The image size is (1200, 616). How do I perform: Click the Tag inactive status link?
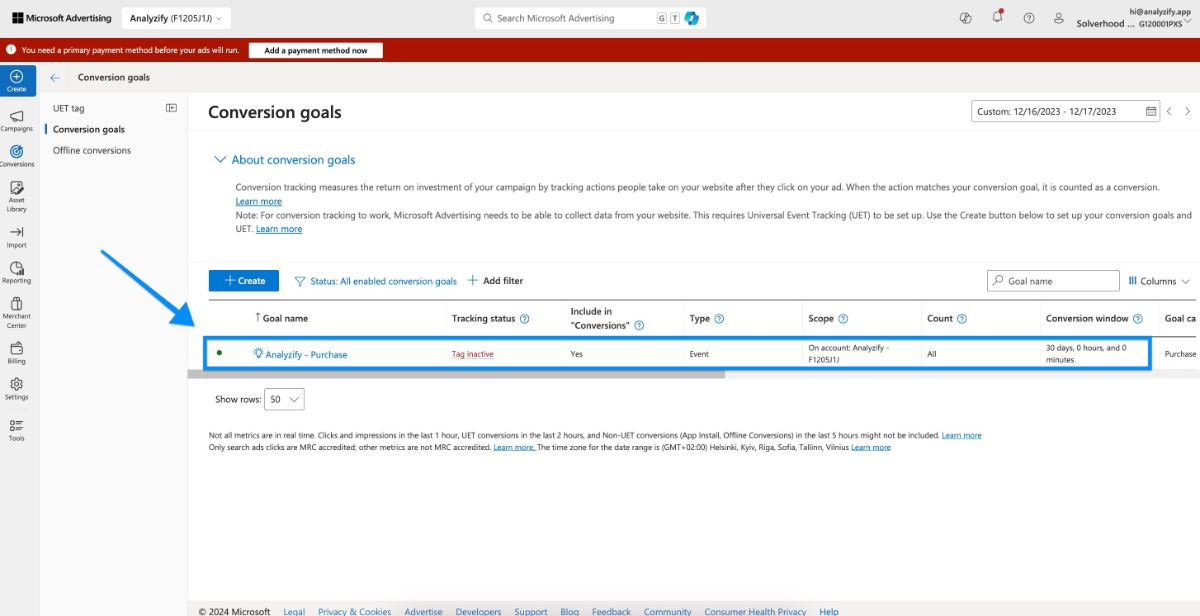point(473,354)
